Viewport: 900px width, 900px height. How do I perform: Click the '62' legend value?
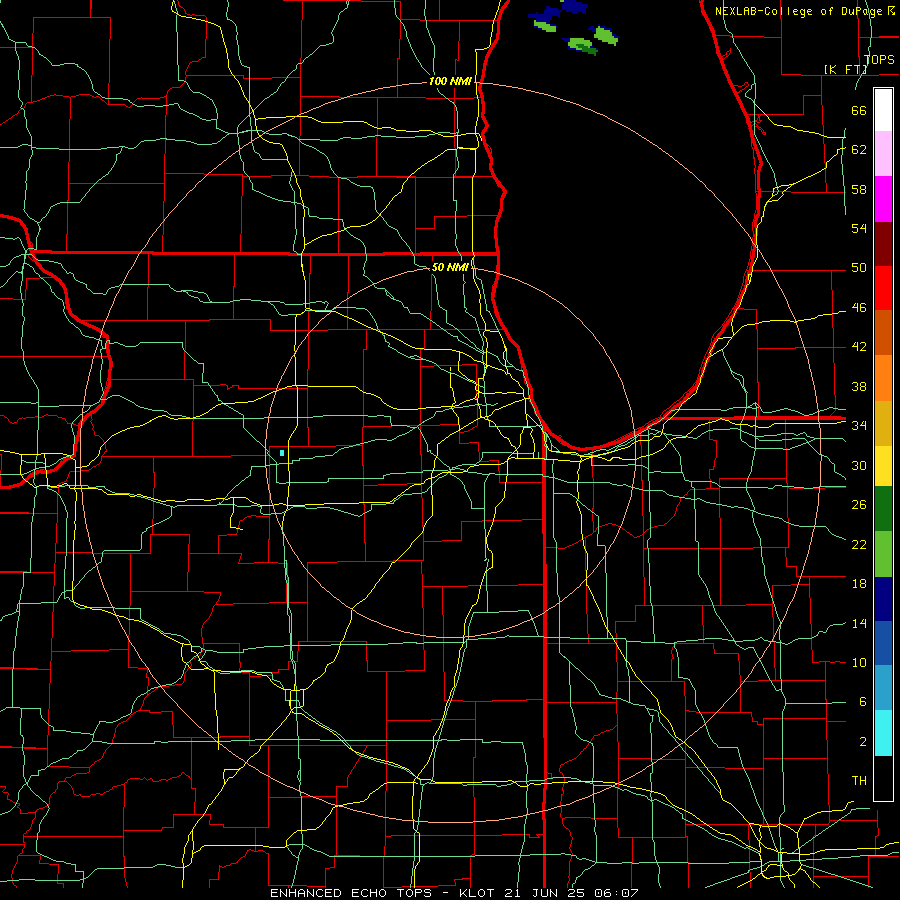point(859,150)
